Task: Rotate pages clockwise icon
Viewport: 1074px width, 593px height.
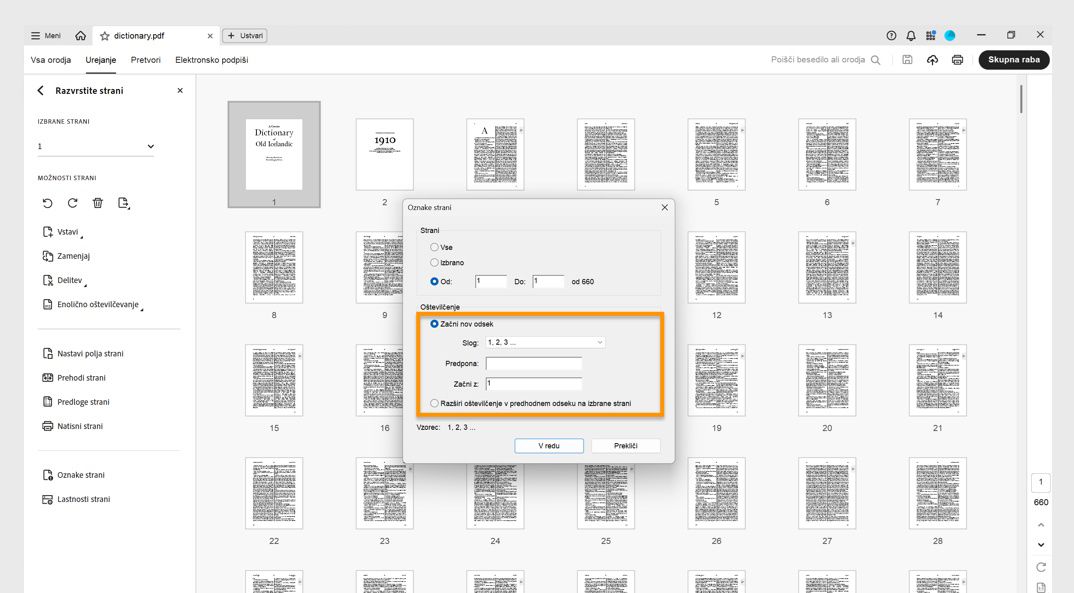Action: [73, 203]
